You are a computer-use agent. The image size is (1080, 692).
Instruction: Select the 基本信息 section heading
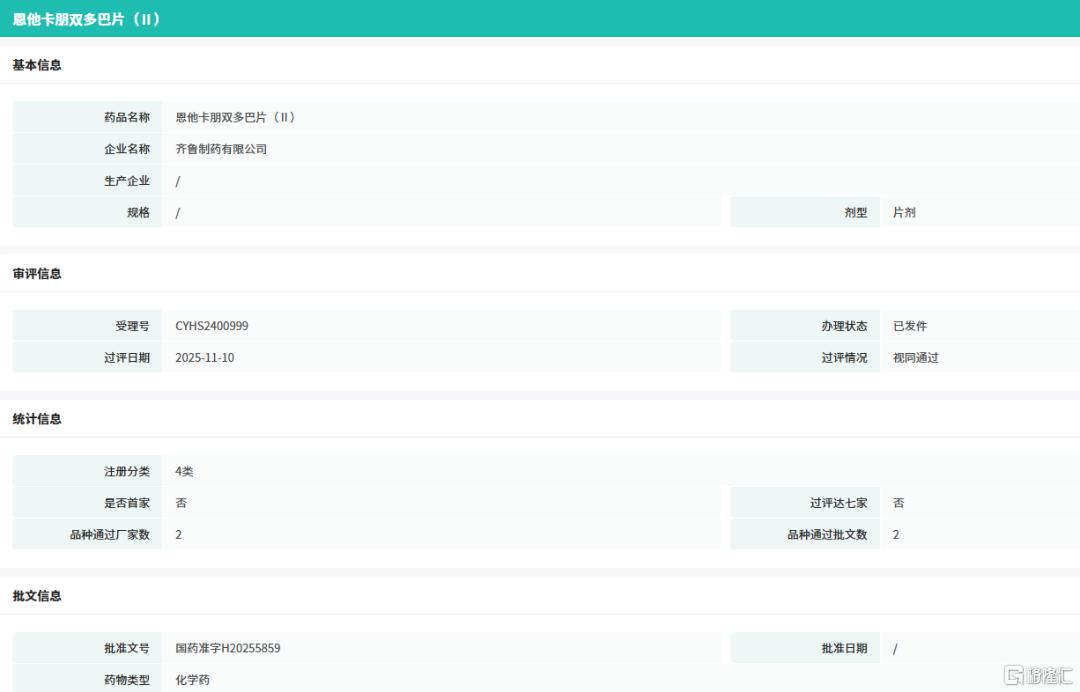pos(37,65)
